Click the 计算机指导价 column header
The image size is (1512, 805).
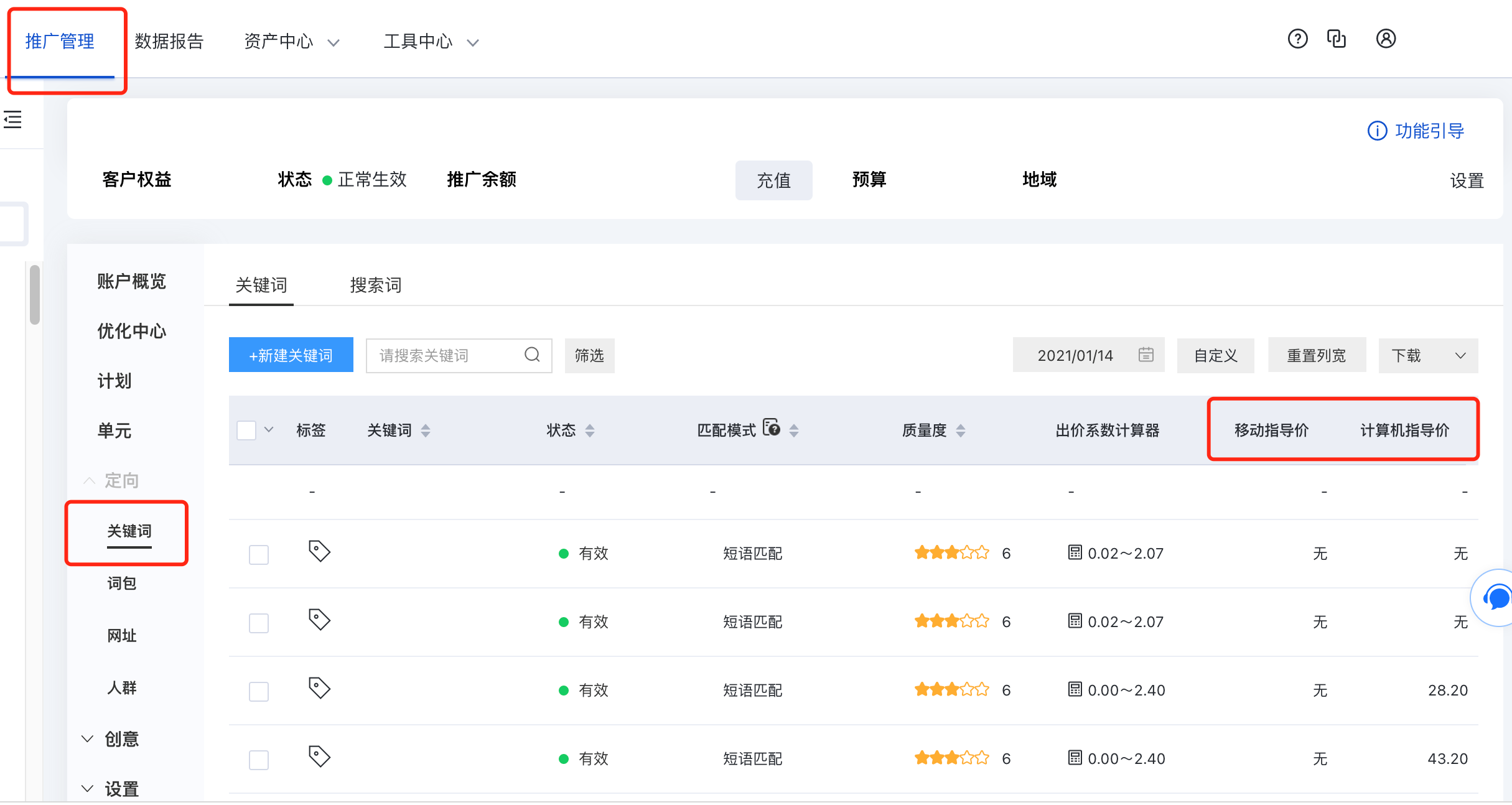point(1405,430)
